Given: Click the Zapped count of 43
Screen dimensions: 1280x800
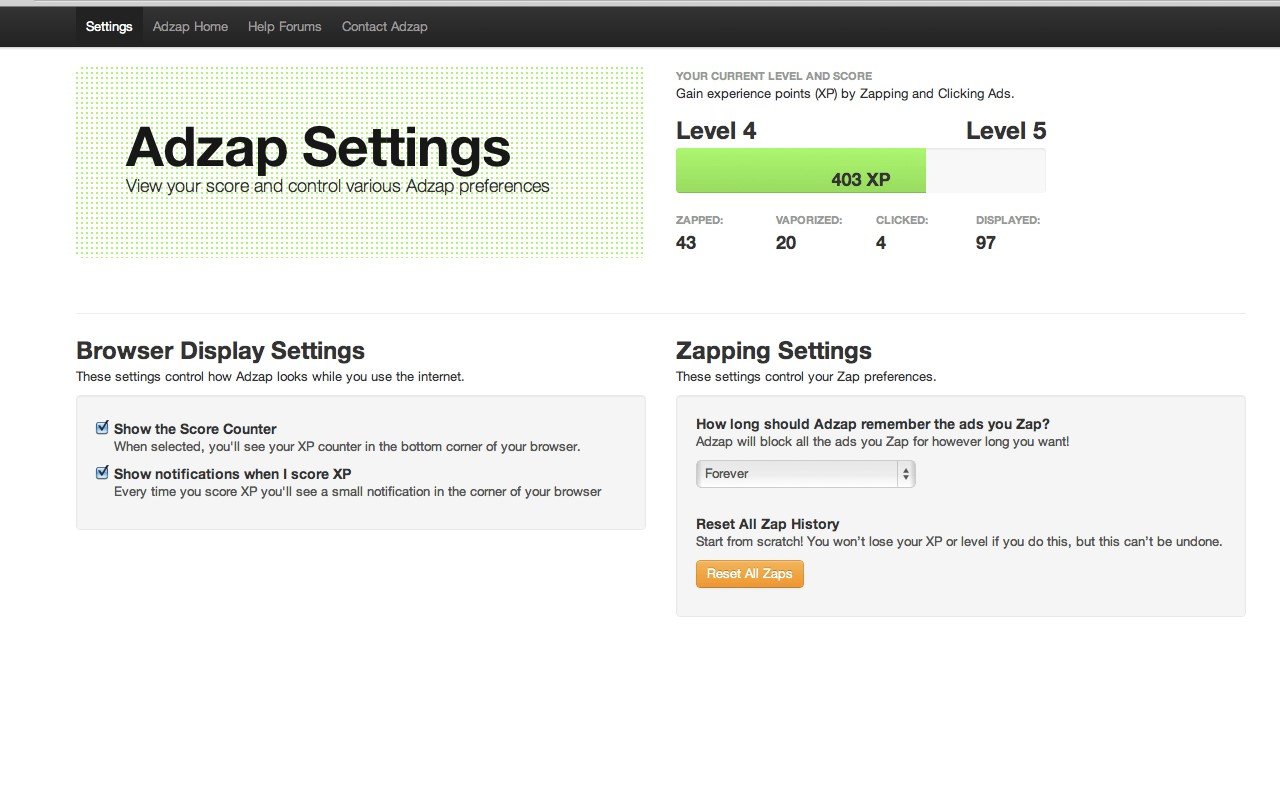Looking at the screenshot, I should [686, 243].
